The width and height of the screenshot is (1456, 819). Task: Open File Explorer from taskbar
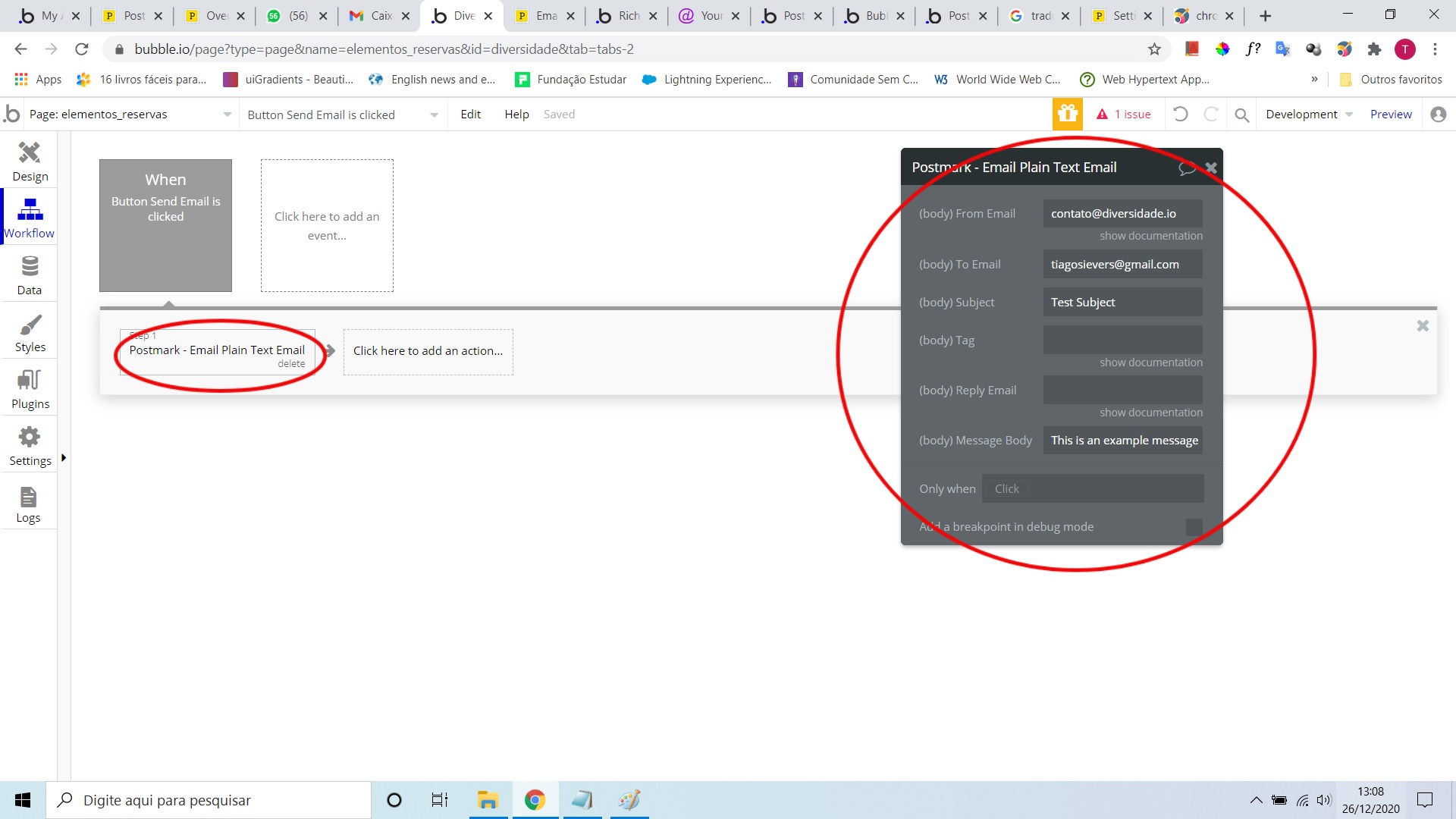487,800
